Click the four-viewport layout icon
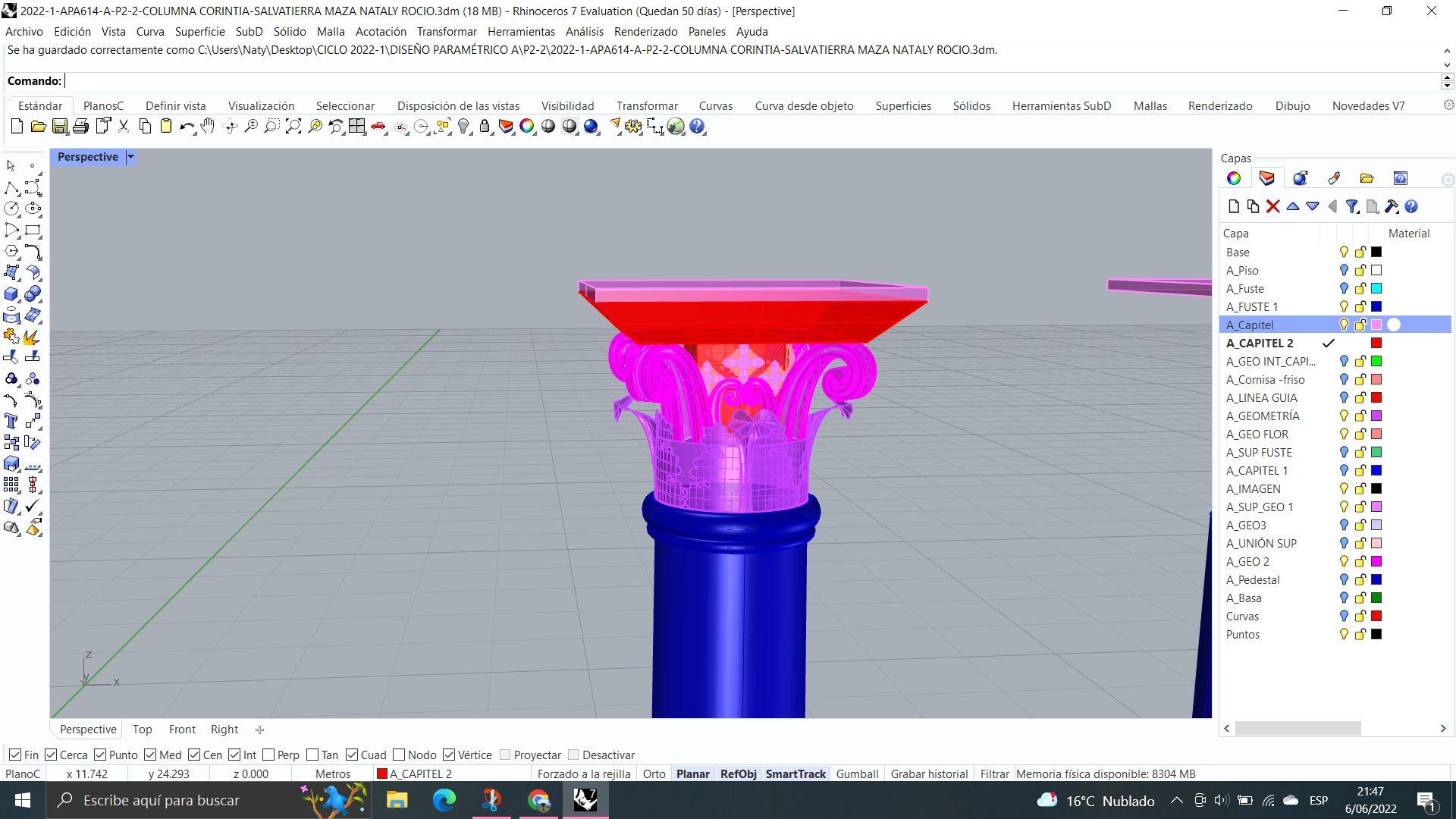 click(356, 127)
